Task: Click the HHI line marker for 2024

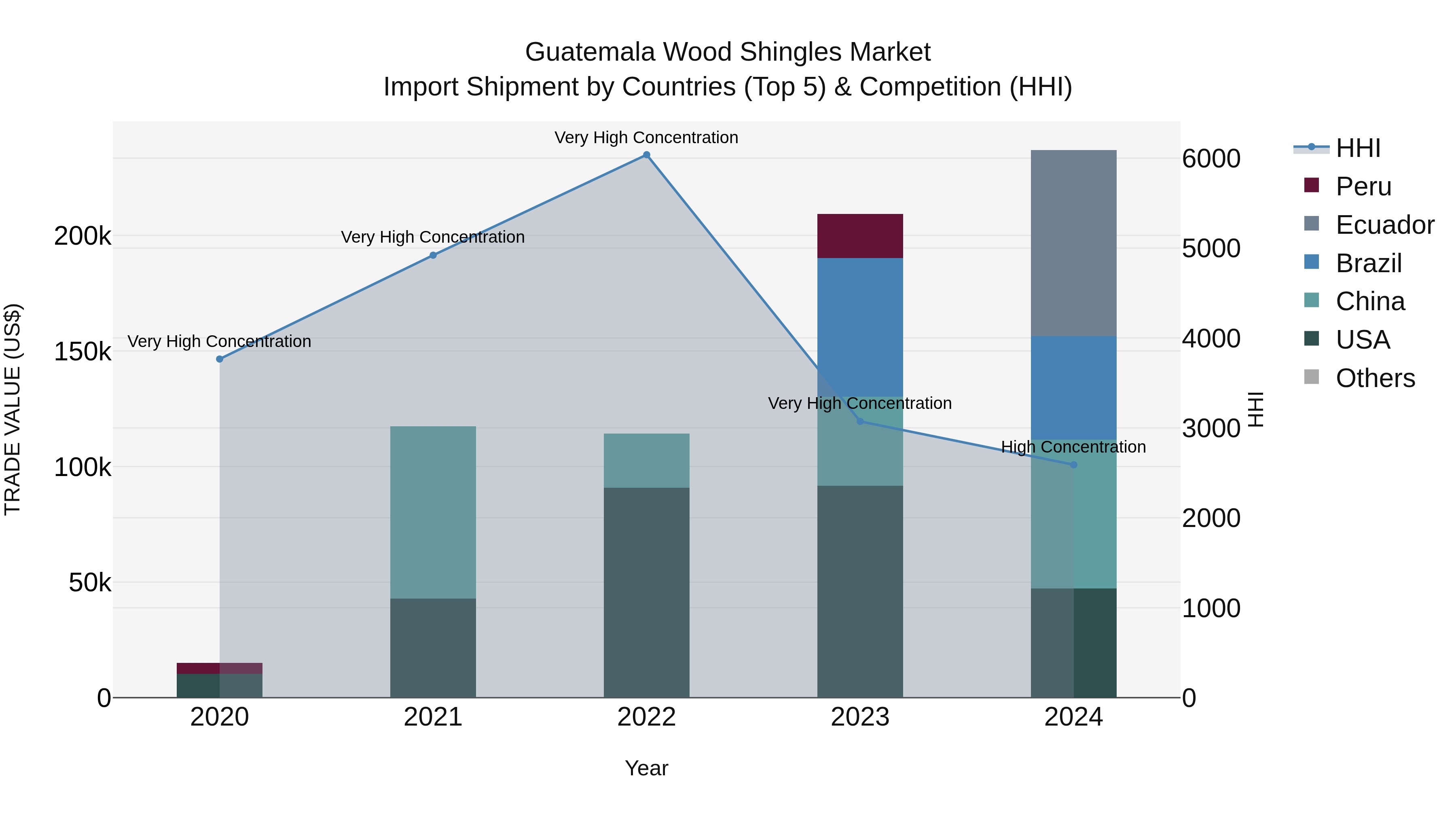Action: pos(1074,465)
